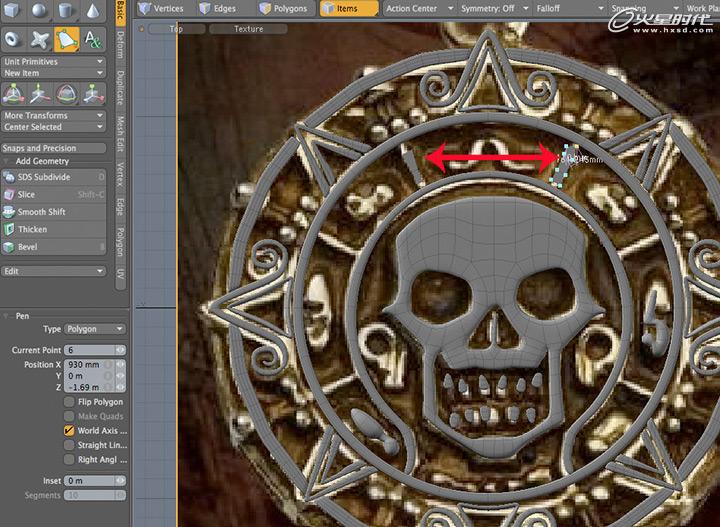Click the Edges mode cube icon
720x527 pixels.
[x=205, y=8]
